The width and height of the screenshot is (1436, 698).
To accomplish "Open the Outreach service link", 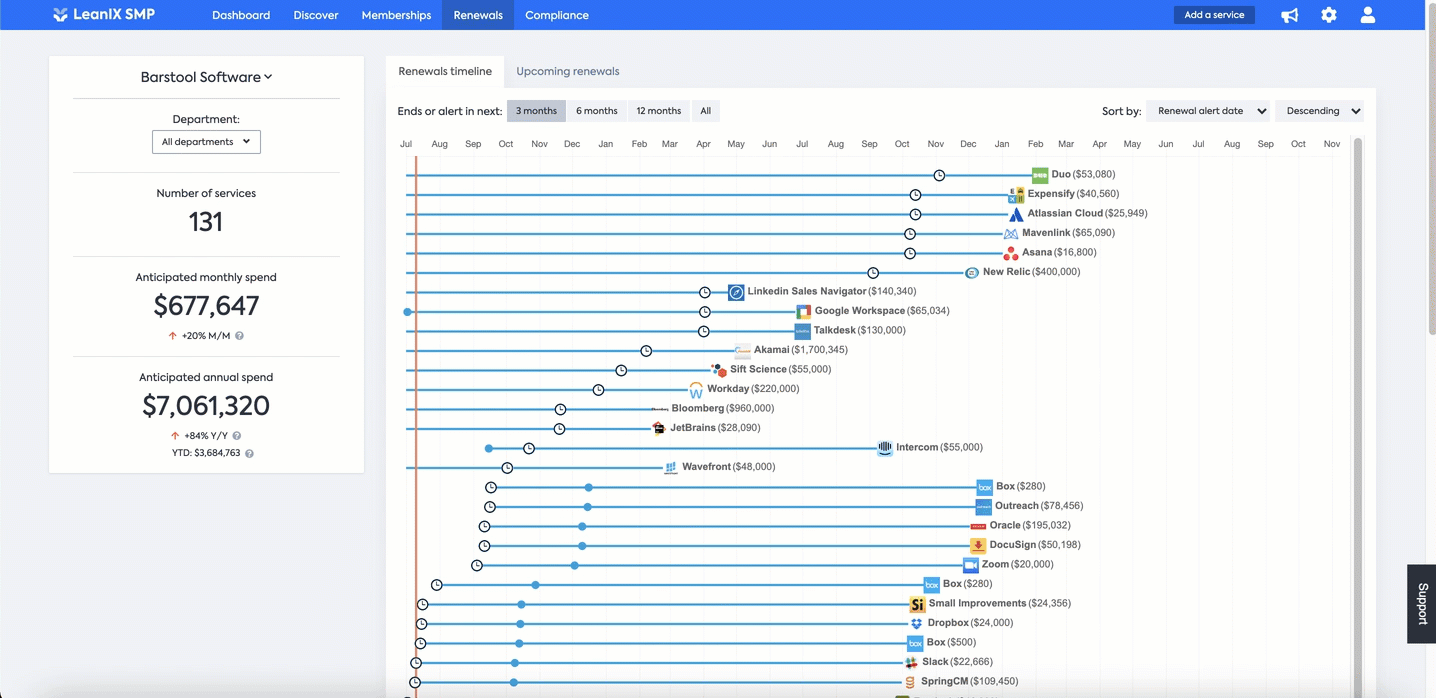I will point(1017,506).
